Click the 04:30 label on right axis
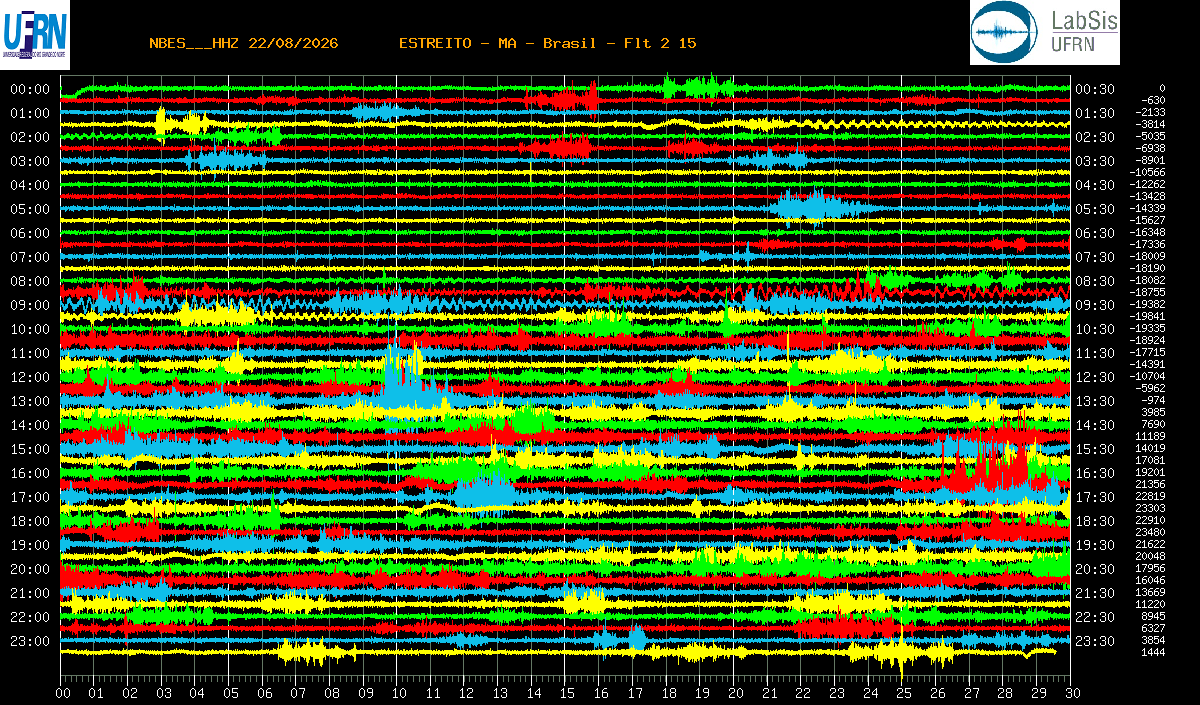Image resolution: width=1200 pixels, height=705 pixels. [x=1095, y=185]
